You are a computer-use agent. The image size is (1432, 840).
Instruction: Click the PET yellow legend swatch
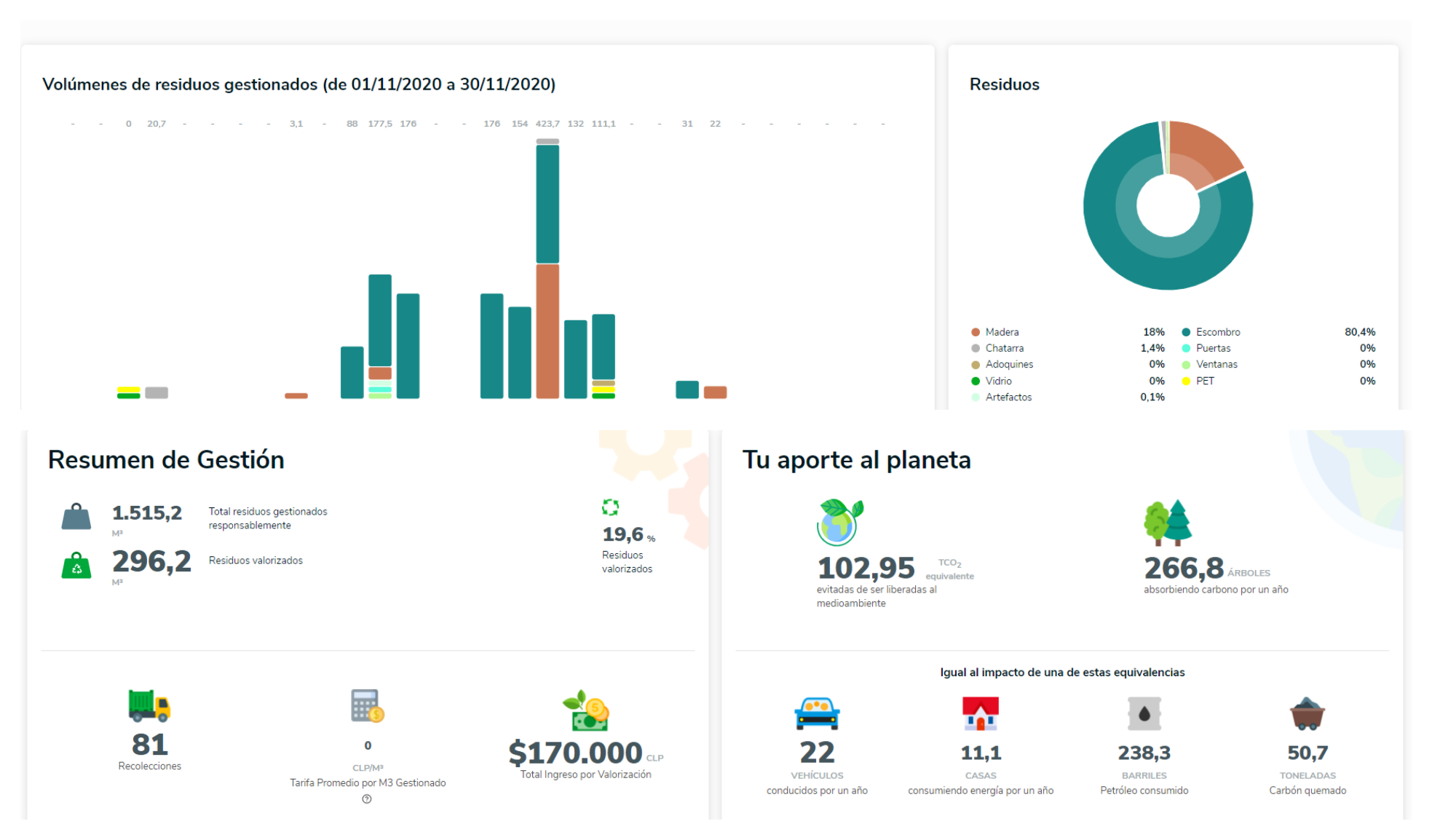(x=1186, y=381)
